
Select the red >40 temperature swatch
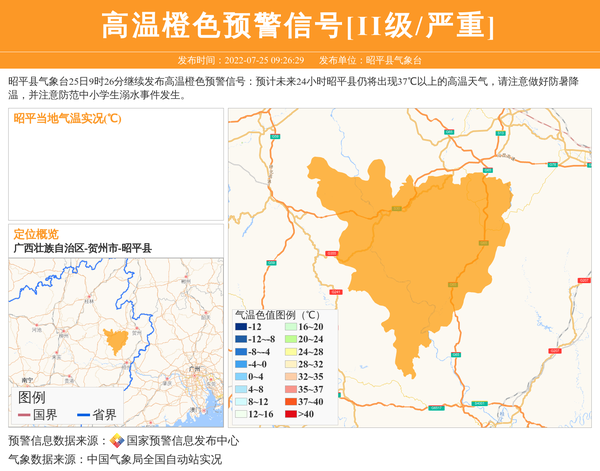pos(291,414)
